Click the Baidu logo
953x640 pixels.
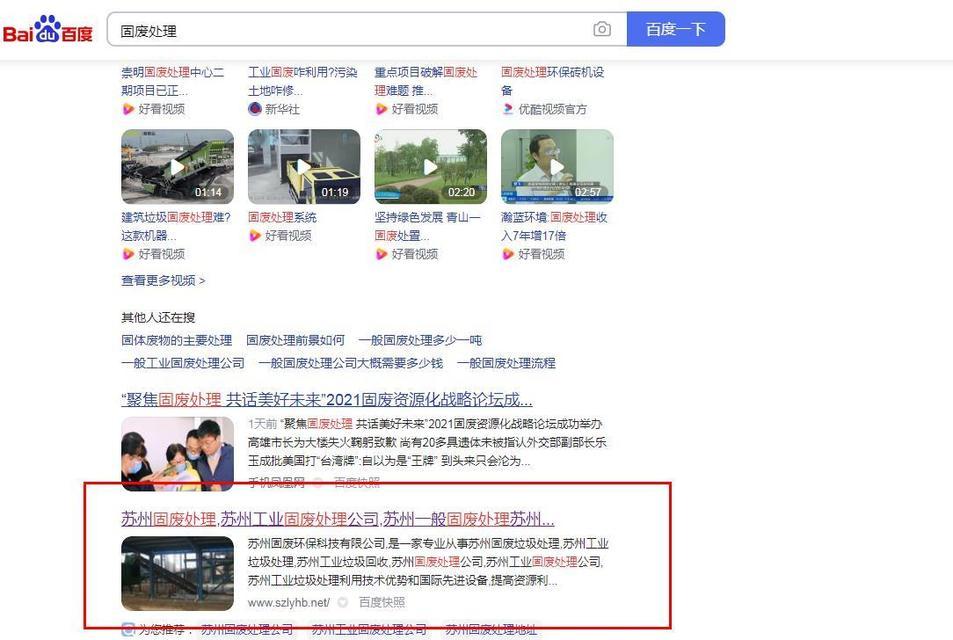47,29
